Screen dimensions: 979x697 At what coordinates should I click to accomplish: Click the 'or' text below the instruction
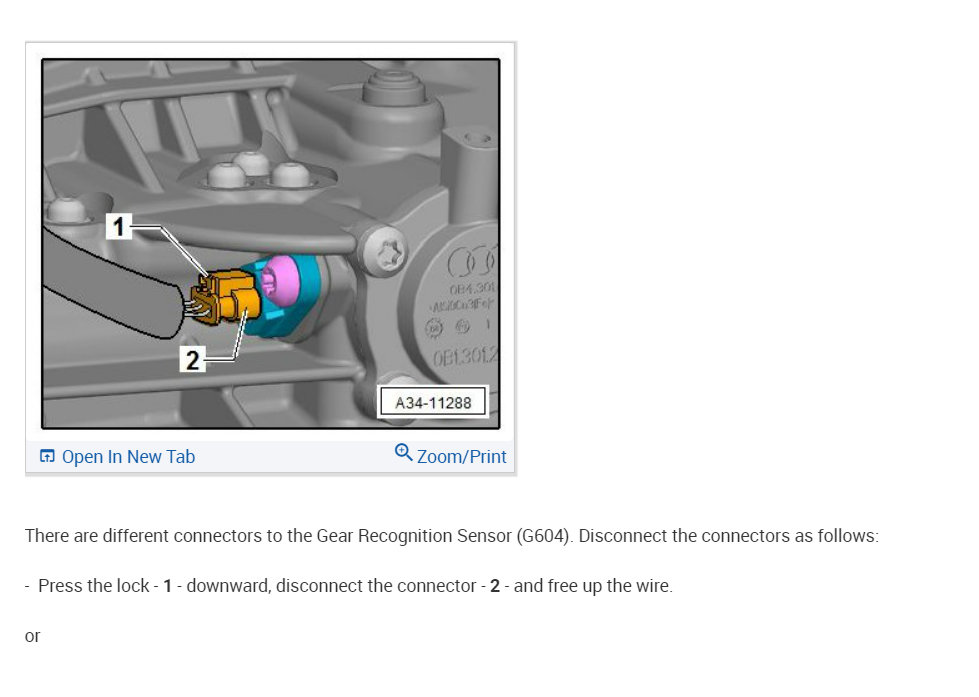32,636
